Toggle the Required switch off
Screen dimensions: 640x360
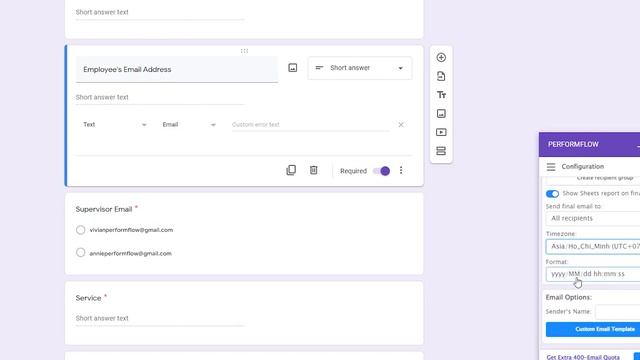[x=382, y=171]
